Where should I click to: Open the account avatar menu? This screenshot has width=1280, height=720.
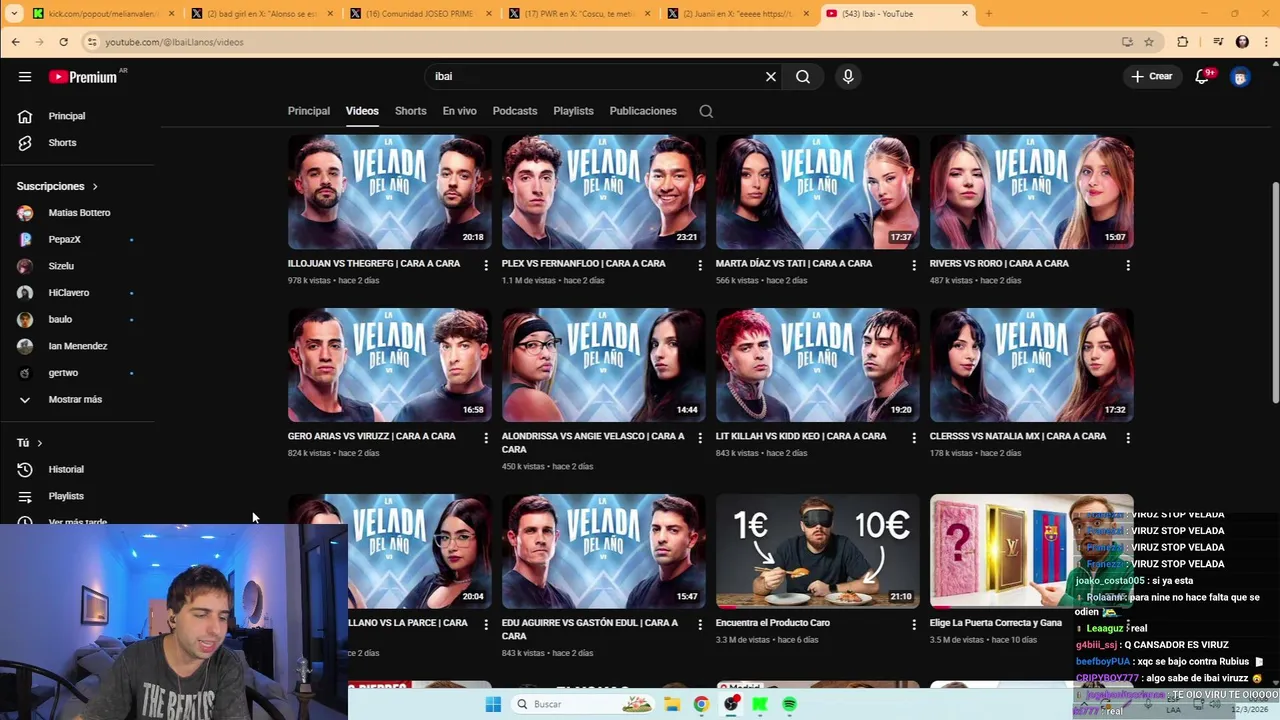(x=1240, y=76)
